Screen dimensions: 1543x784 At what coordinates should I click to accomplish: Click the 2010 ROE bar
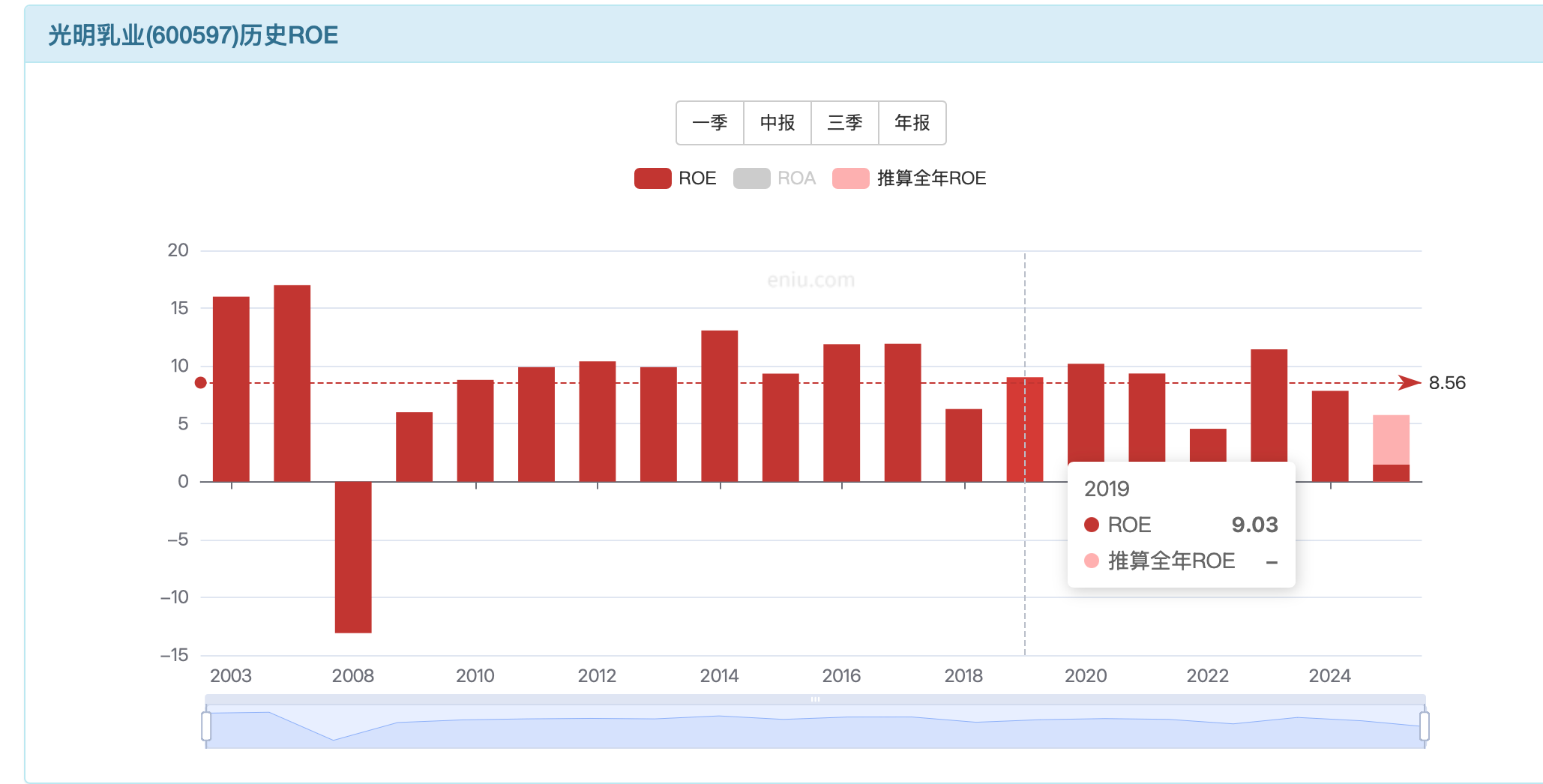coord(475,430)
